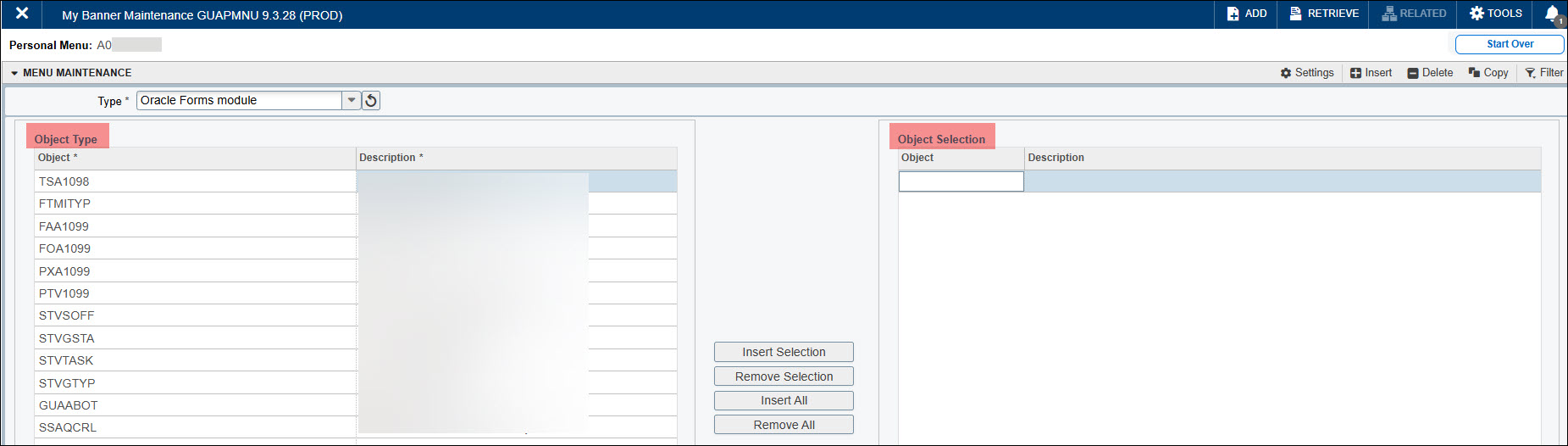Click the Object column header in Object Type

[x=195, y=158]
